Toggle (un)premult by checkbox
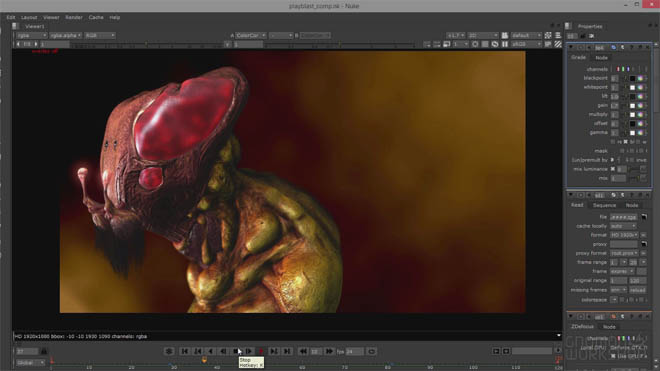This screenshot has height=371, width=660. coord(612,160)
